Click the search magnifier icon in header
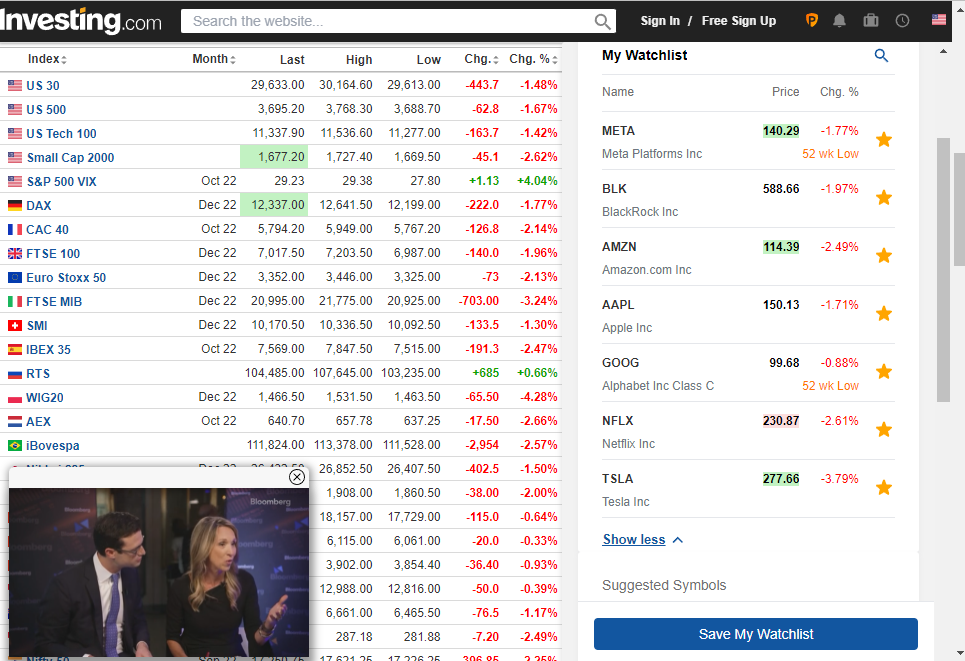Image resolution: width=965 pixels, height=661 pixels. click(x=603, y=22)
